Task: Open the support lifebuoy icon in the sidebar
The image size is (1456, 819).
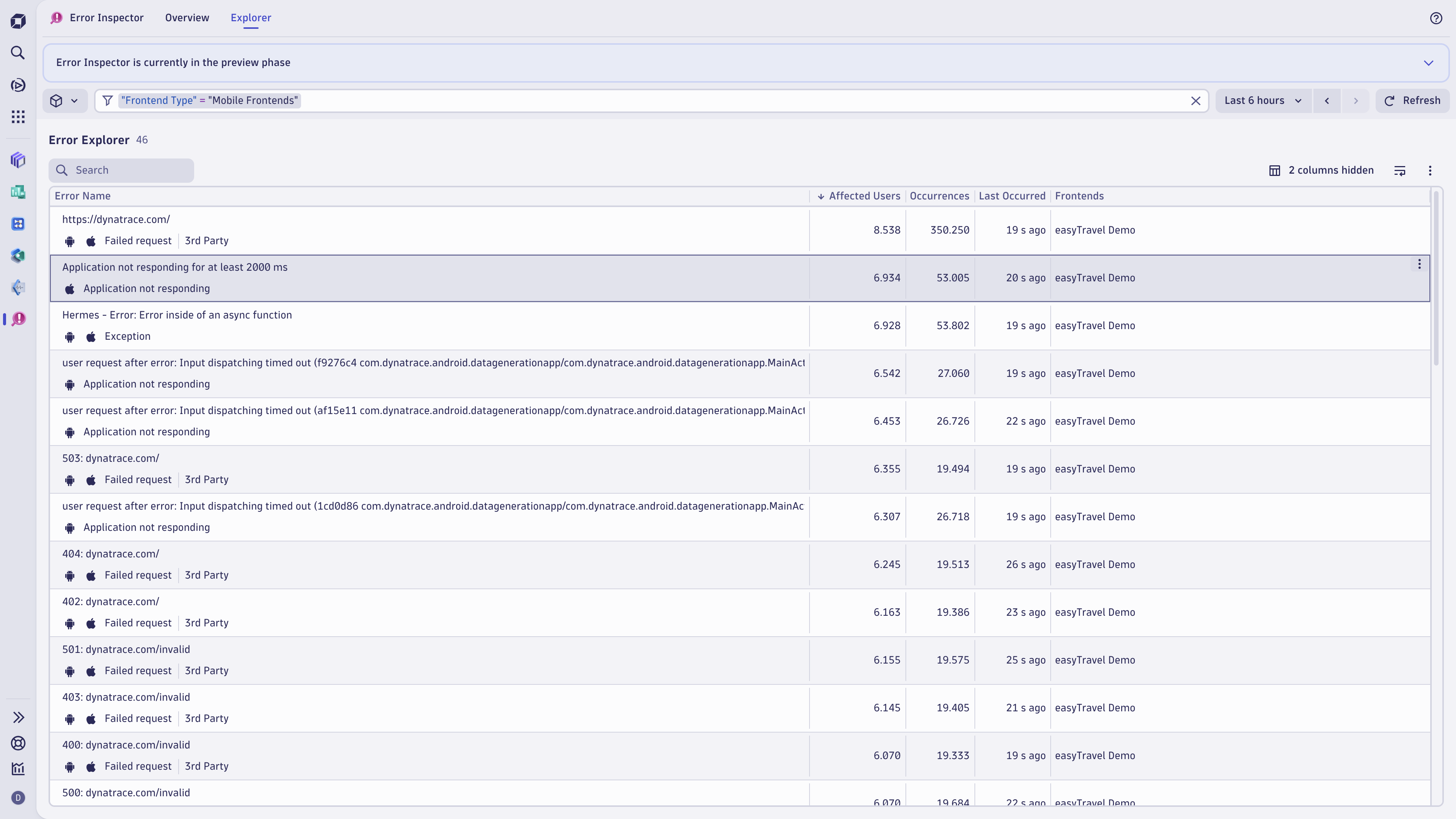Action: click(18, 743)
